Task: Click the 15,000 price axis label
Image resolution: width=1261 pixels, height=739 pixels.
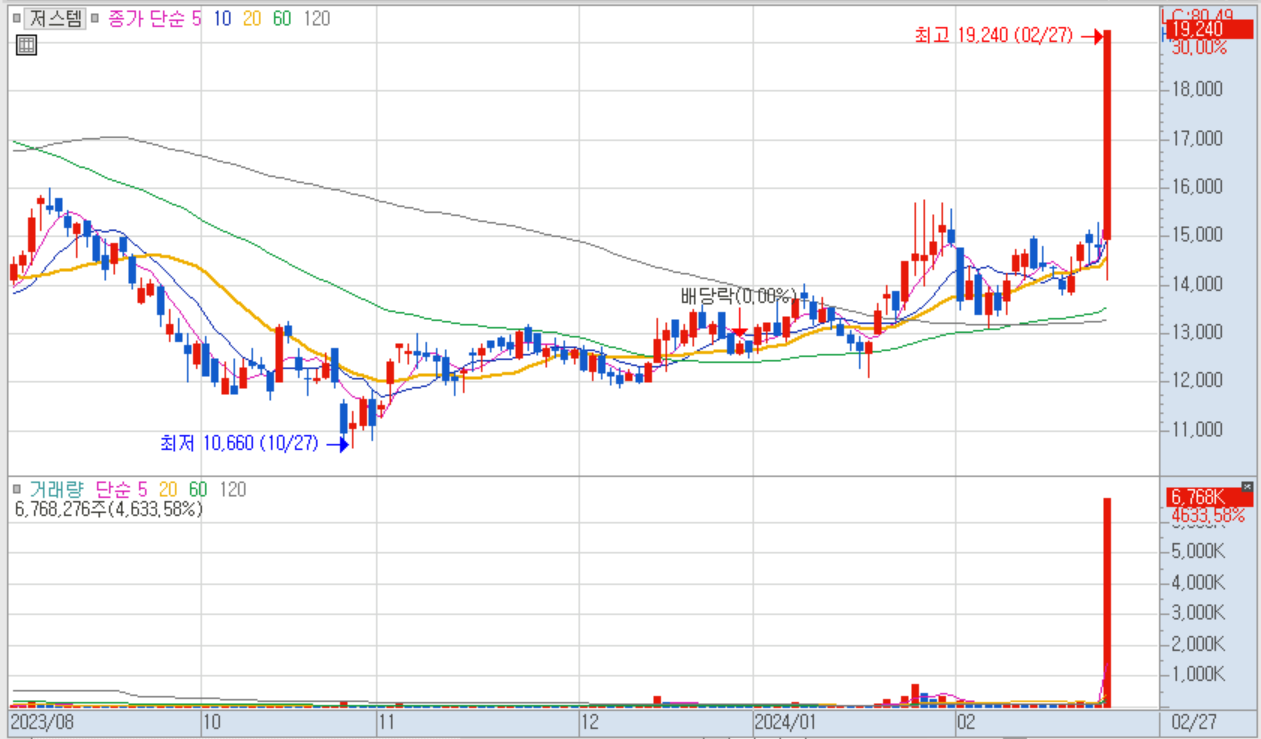Action: click(1196, 235)
